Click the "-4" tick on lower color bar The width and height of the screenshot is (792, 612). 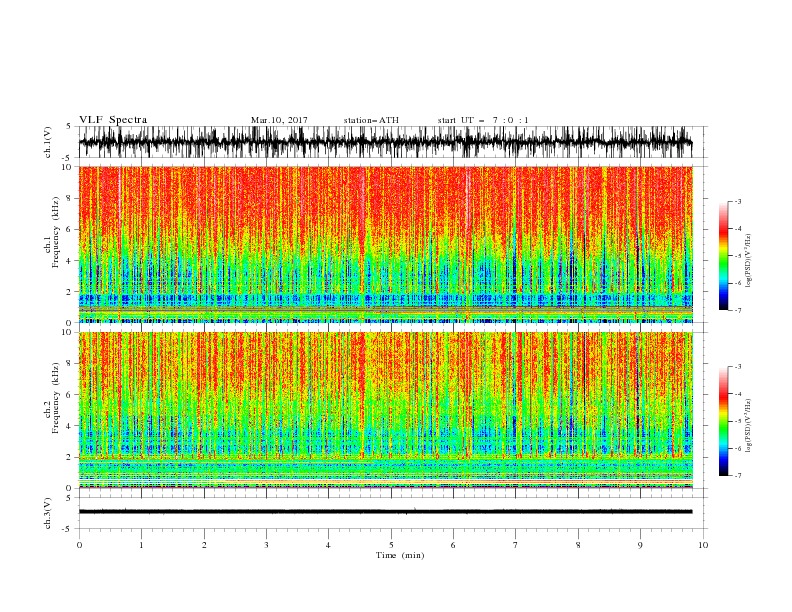737,394
